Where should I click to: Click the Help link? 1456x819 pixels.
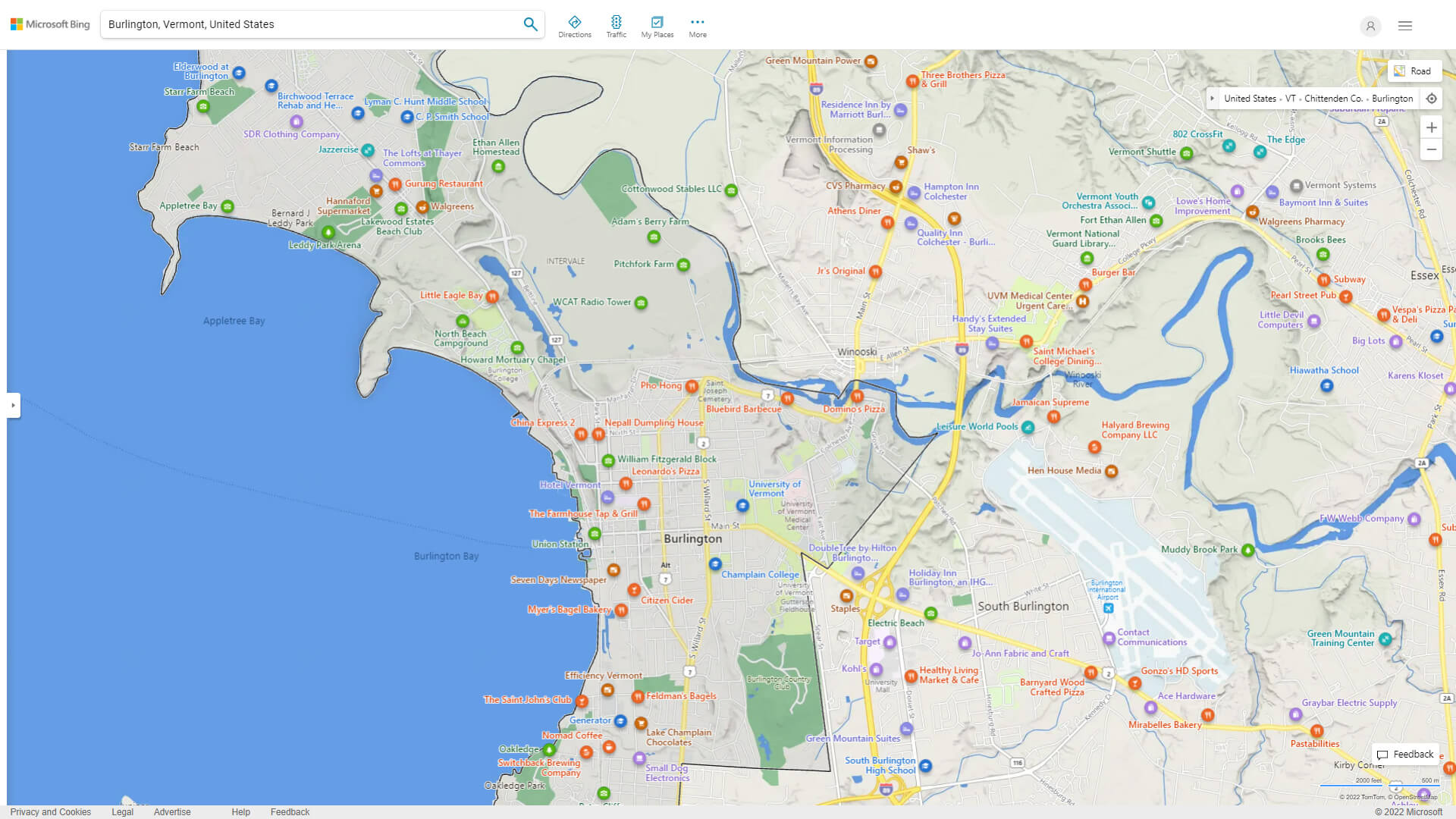[x=240, y=811]
